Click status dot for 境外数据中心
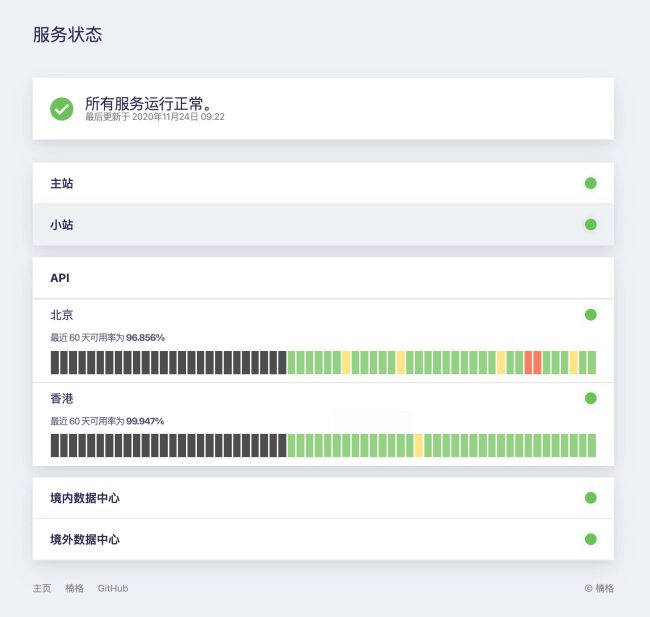The height and width of the screenshot is (617, 650). pos(590,539)
